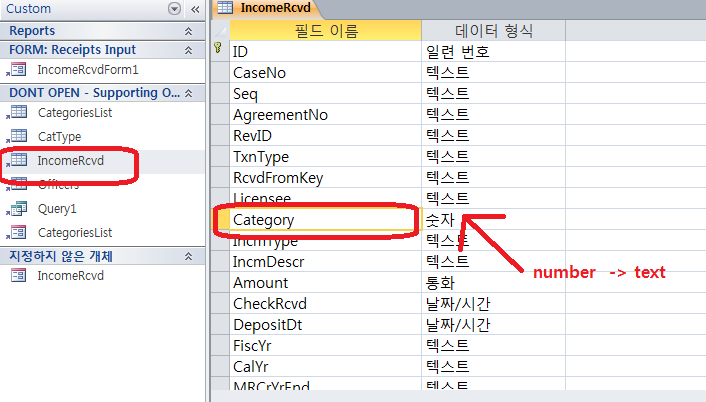Click the 지정하지 않은 개체 header
Image resolution: width=706 pixels, height=402 pixels.
(x=103, y=256)
